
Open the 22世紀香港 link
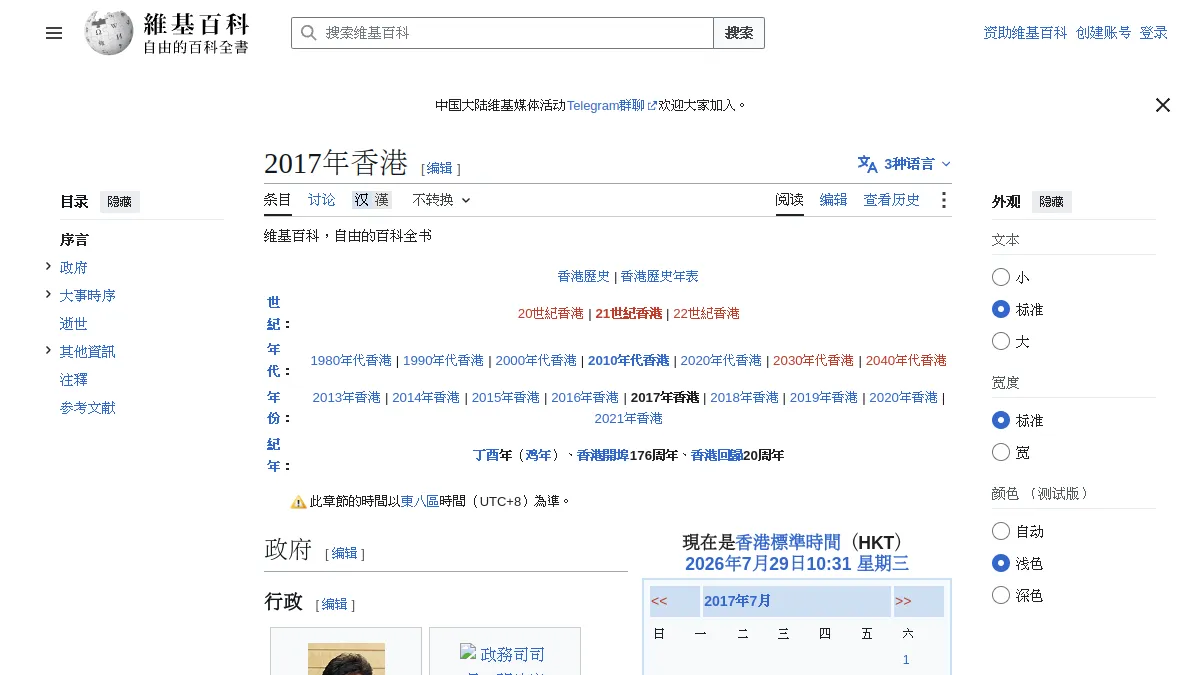[x=706, y=313]
